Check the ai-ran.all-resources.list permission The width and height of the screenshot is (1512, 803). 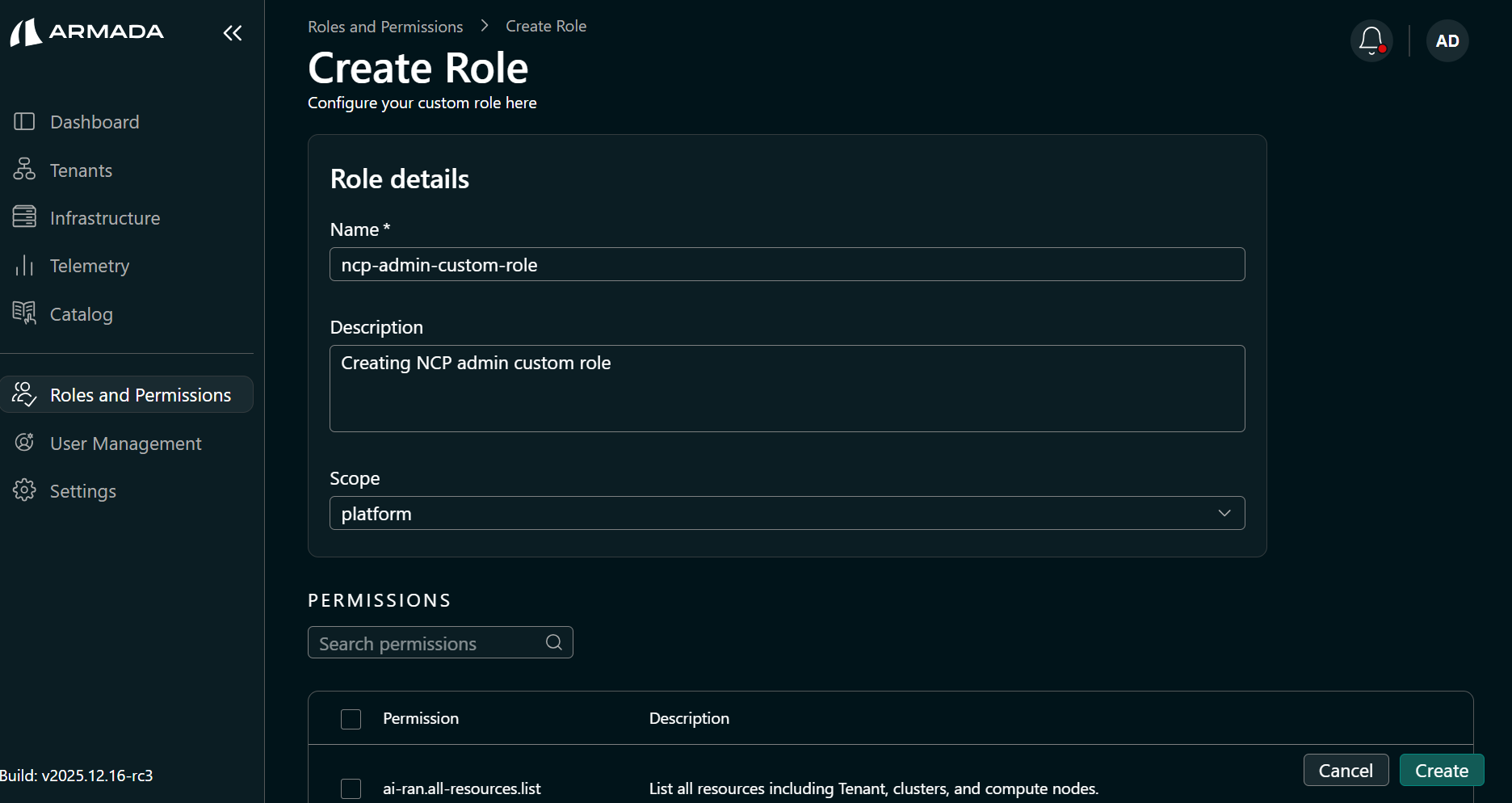(351, 788)
